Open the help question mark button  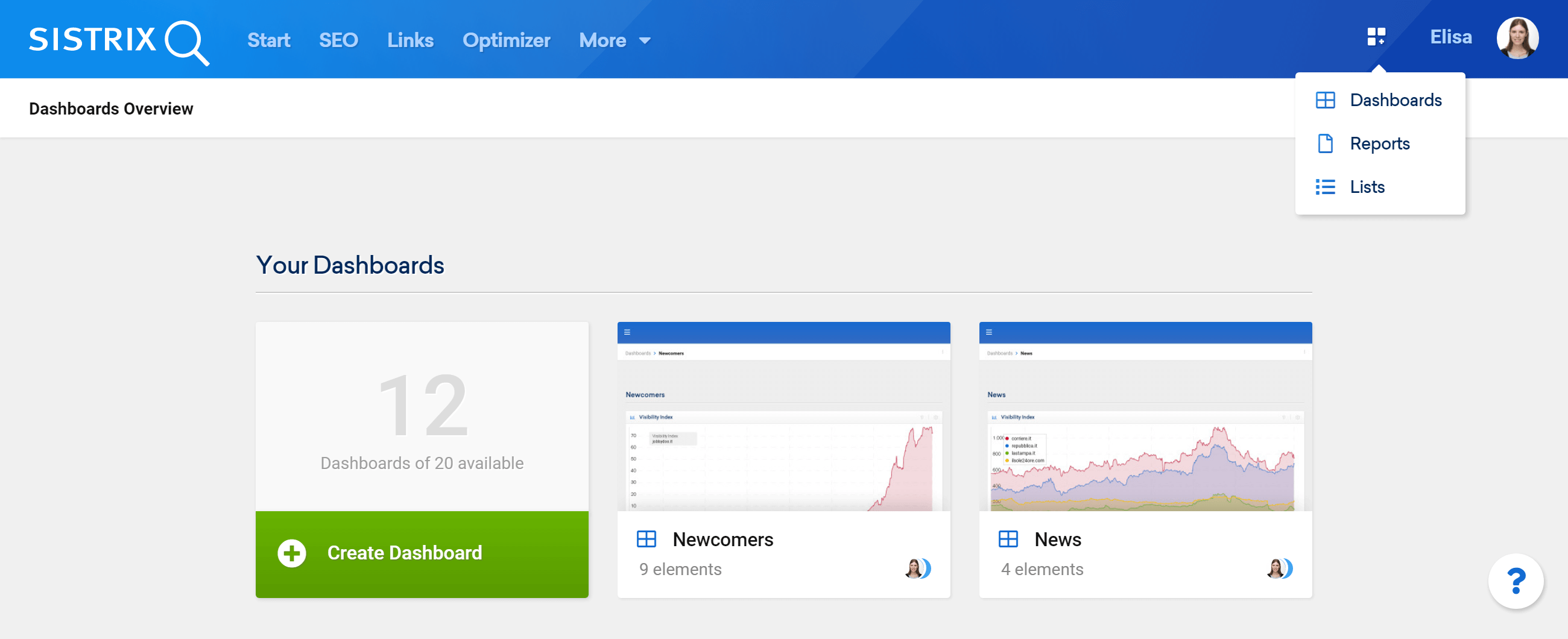coord(1516,581)
